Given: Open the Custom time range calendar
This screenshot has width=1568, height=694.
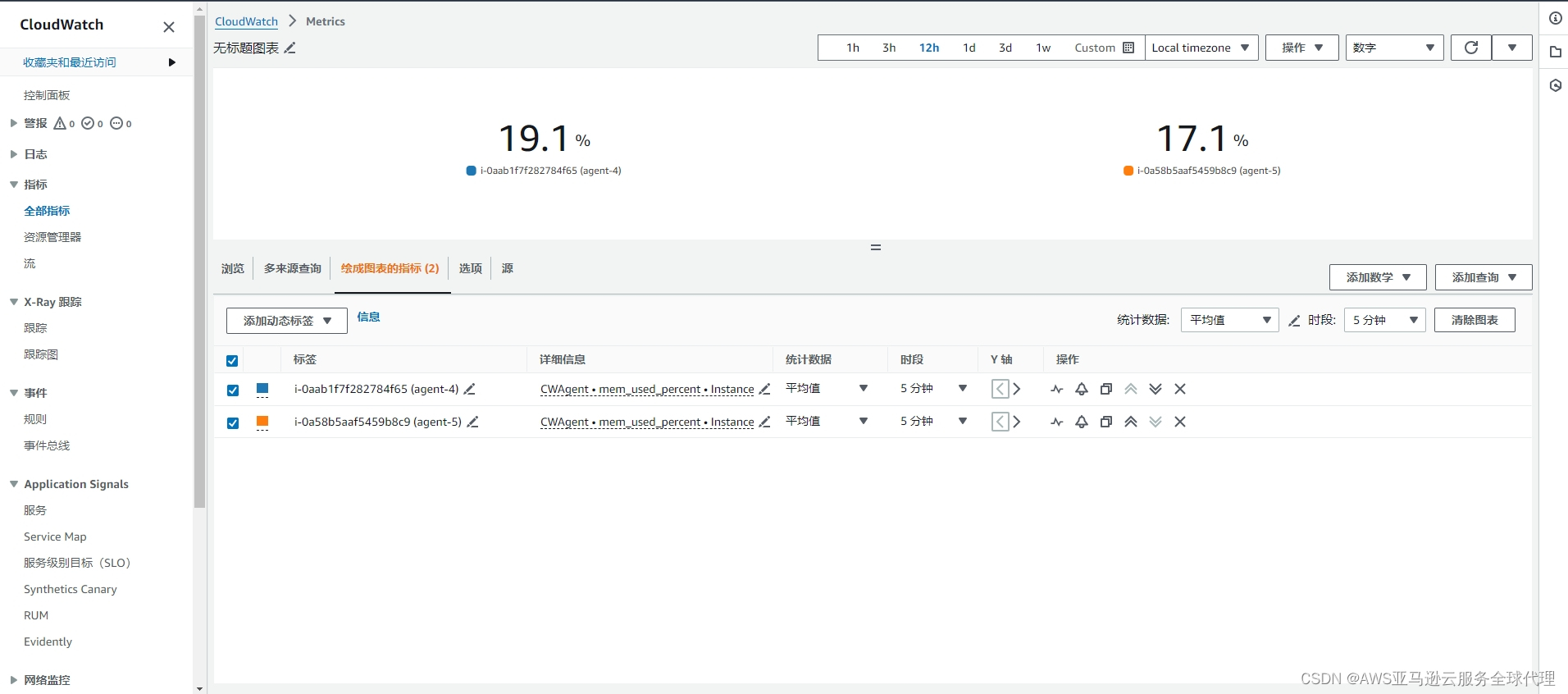Looking at the screenshot, I should [x=1104, y=48].
